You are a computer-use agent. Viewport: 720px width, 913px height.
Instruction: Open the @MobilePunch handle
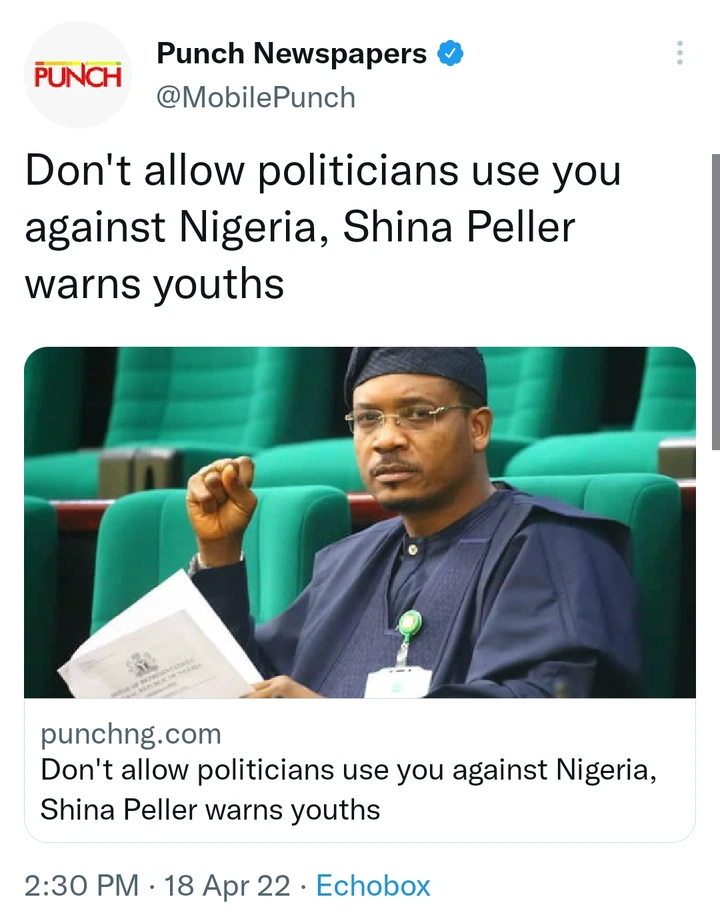(x=256, y=97)
